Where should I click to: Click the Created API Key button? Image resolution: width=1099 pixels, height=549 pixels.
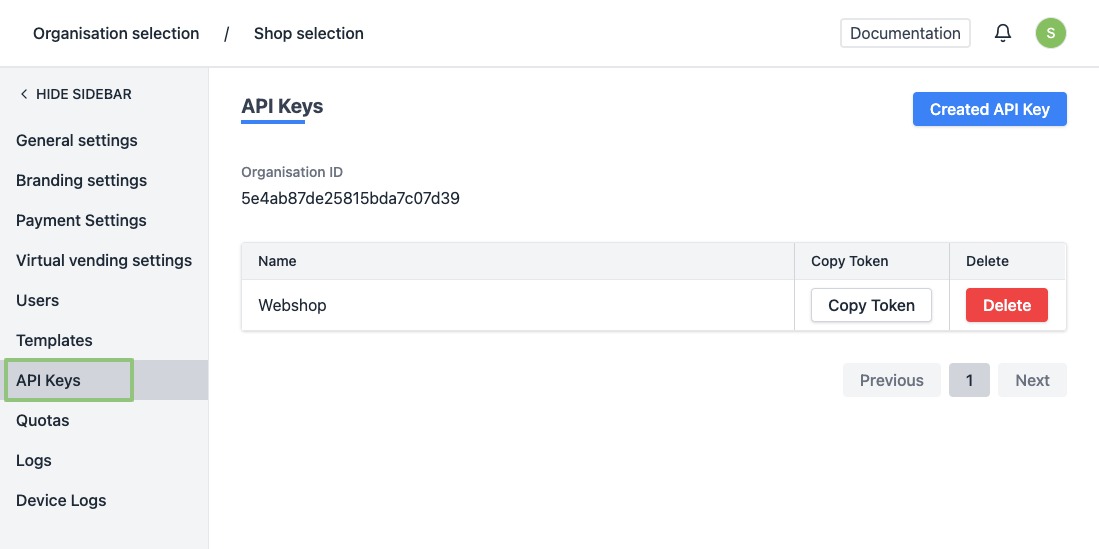pos(989,109)
